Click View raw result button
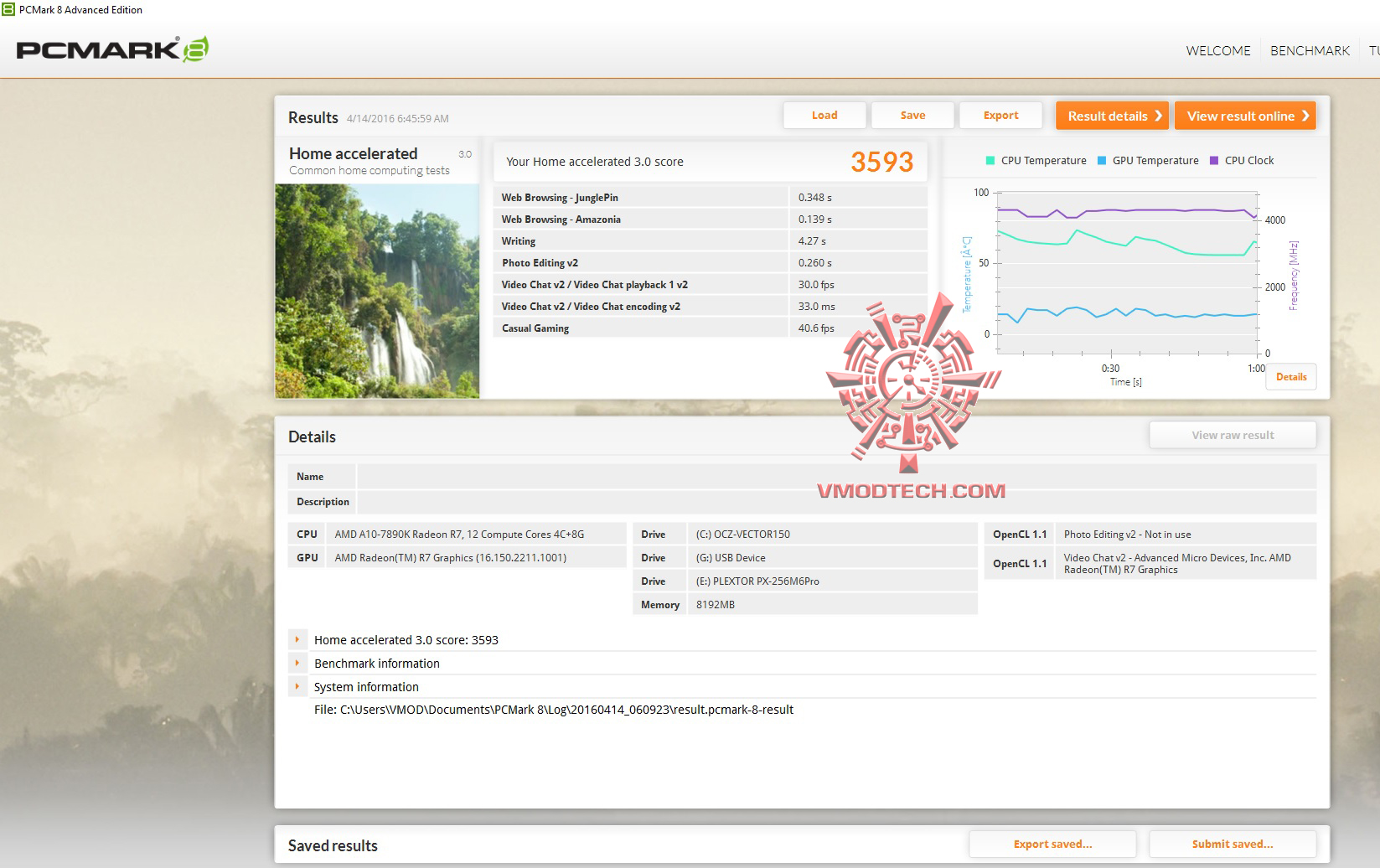Image resolution: width=1380 pixels, height=868 pixels. coord(1233,435)
